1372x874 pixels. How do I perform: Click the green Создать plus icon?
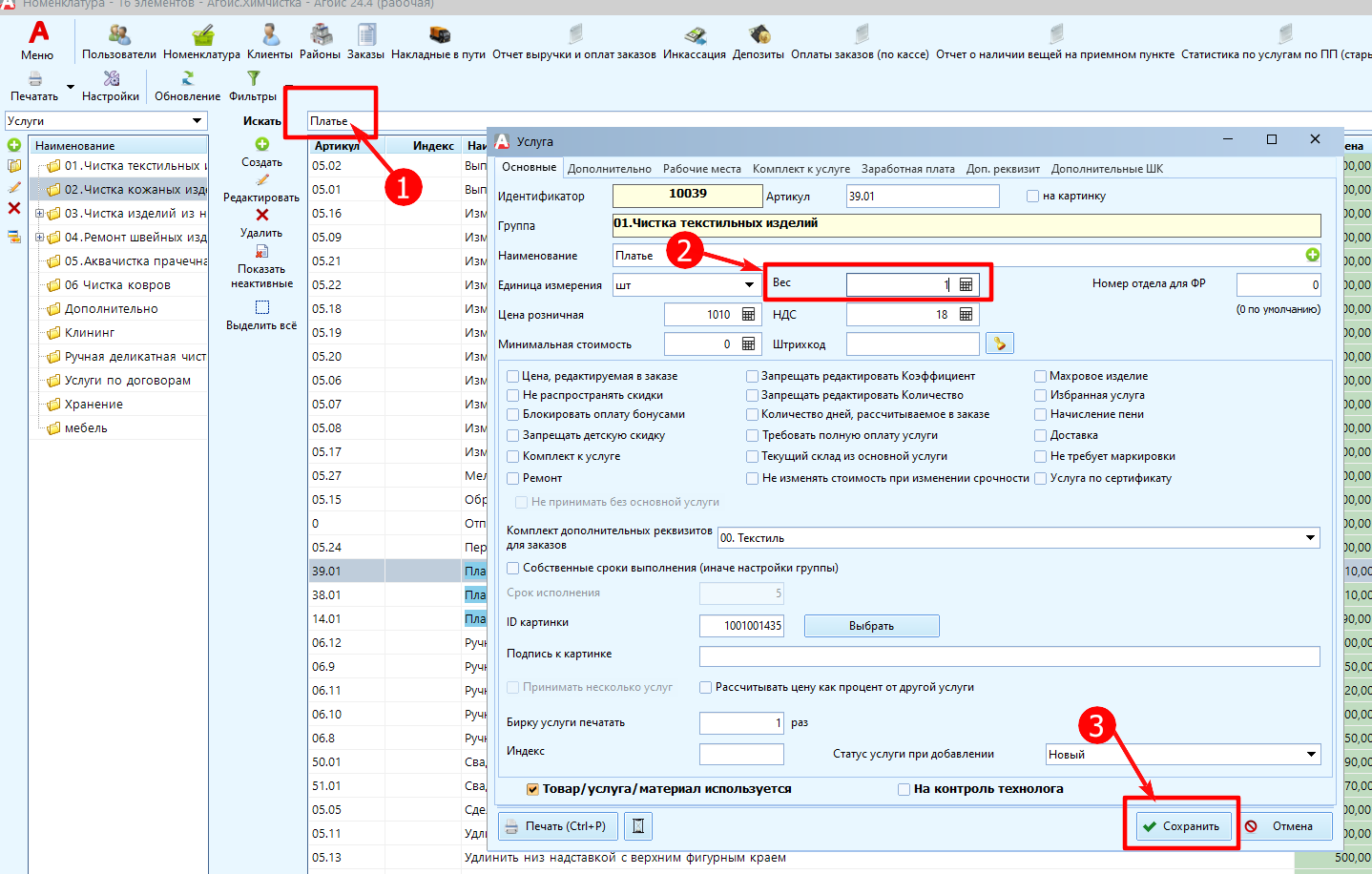[x=261, y=144]
